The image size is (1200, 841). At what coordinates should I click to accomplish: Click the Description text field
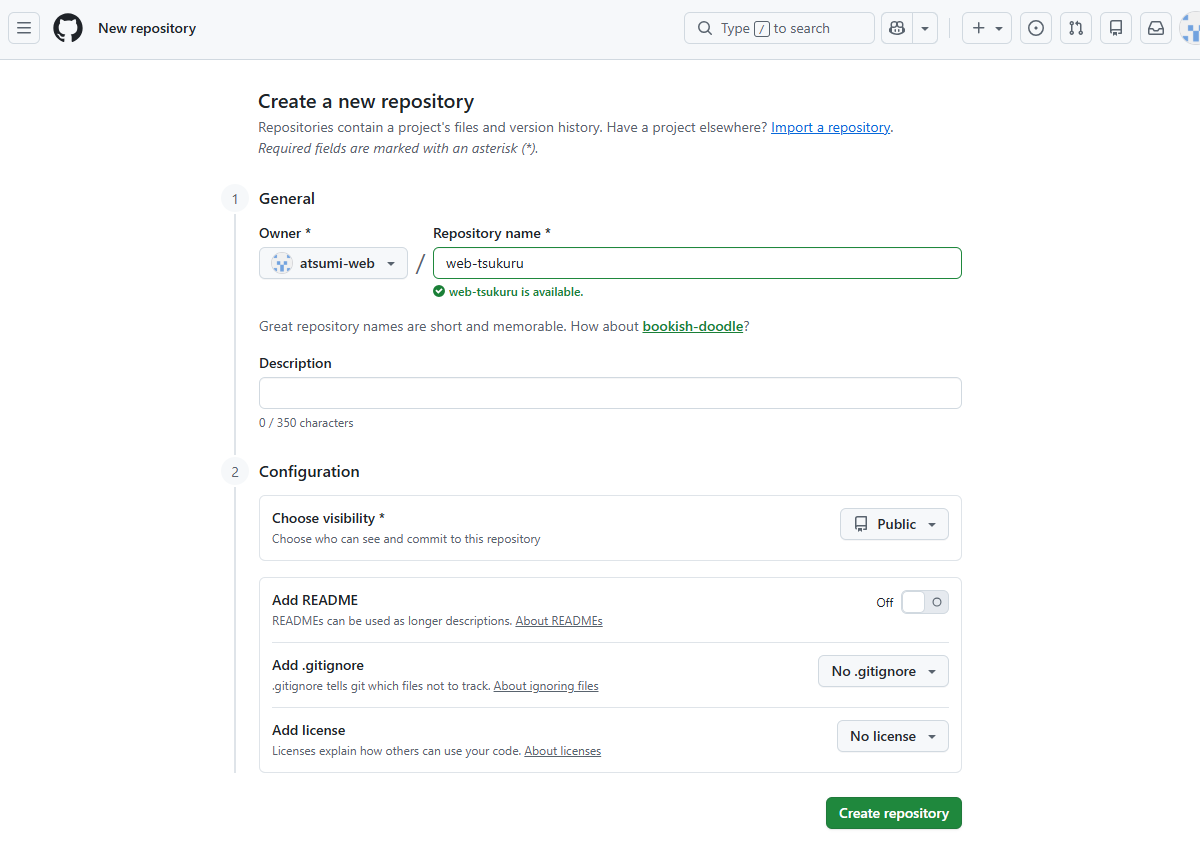tap(610, 393)
